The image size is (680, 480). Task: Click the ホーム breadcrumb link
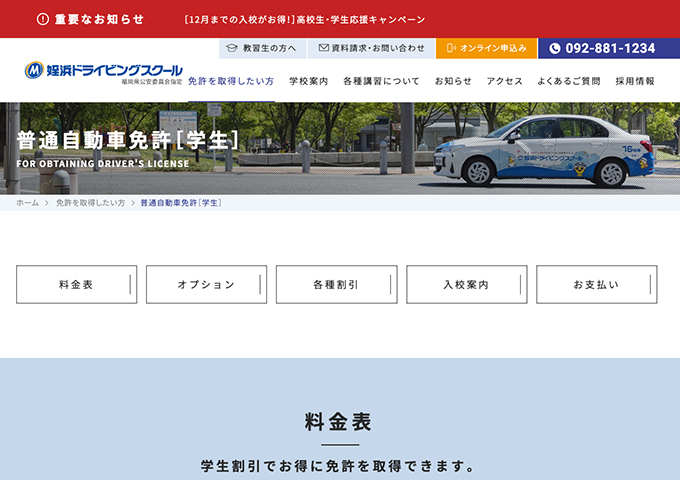tap(27, 203)
